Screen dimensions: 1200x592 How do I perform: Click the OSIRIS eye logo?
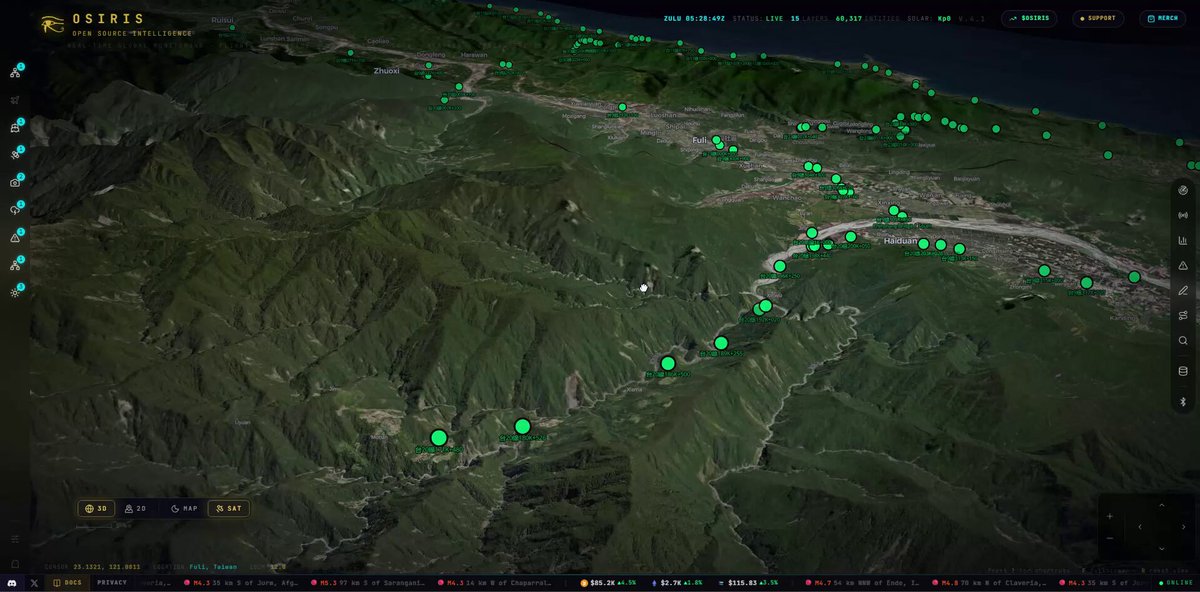52,23
